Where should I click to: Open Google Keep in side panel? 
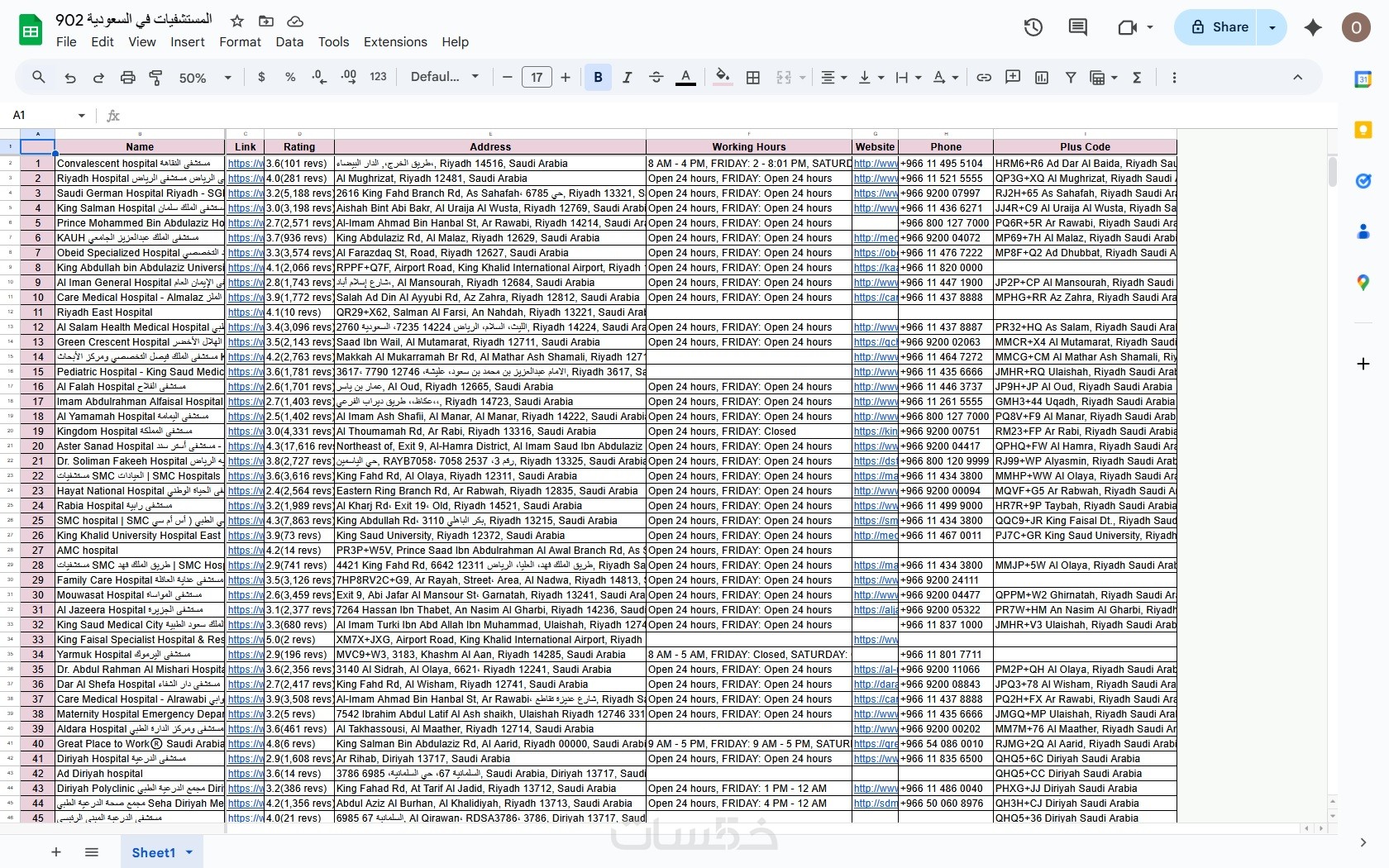[1363, 130]
